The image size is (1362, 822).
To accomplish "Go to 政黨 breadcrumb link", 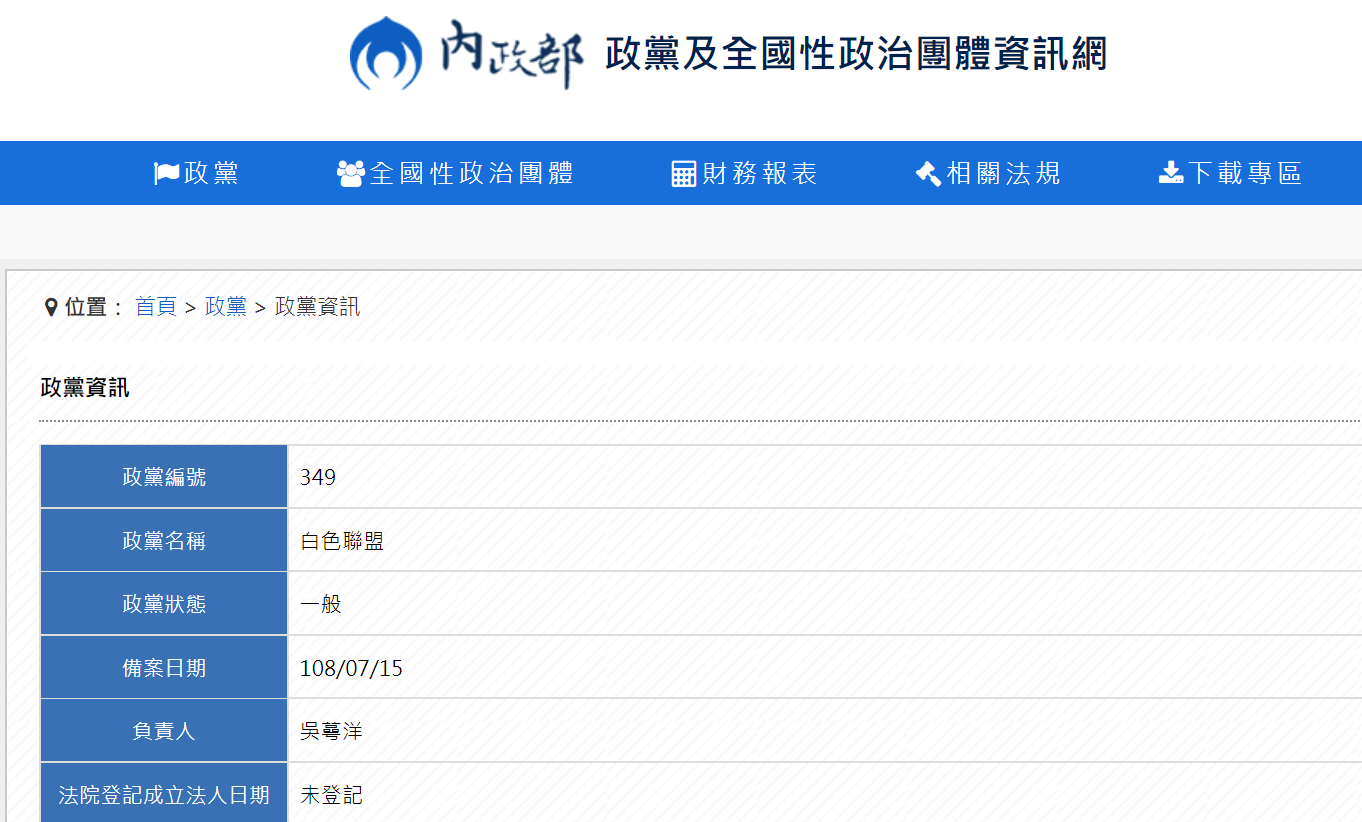I will click(226, 307).
